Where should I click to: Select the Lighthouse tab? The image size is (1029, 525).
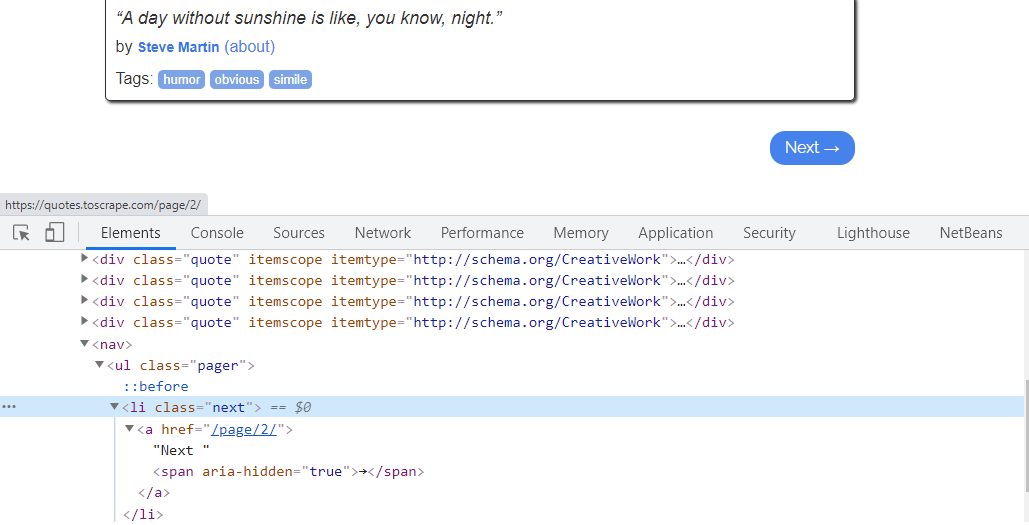[873, 233]
